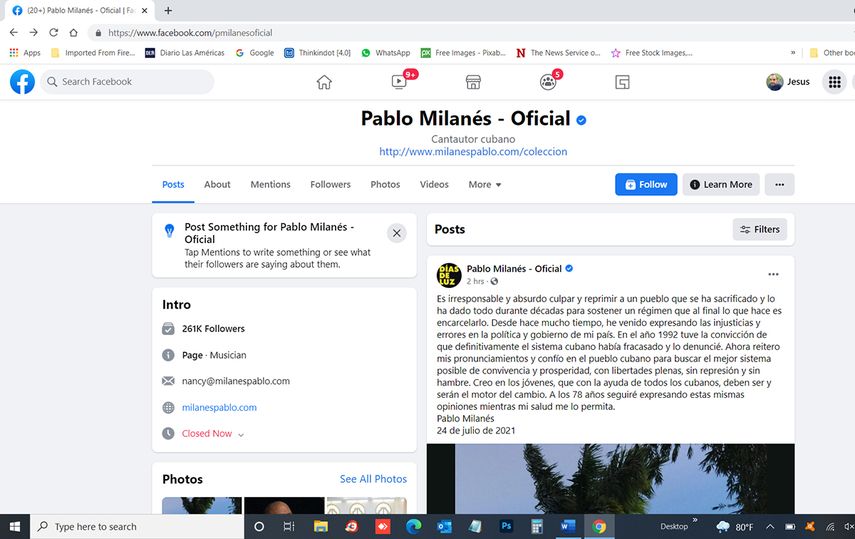
Task: Click the browser address bar URL
Action: (190, 33)
